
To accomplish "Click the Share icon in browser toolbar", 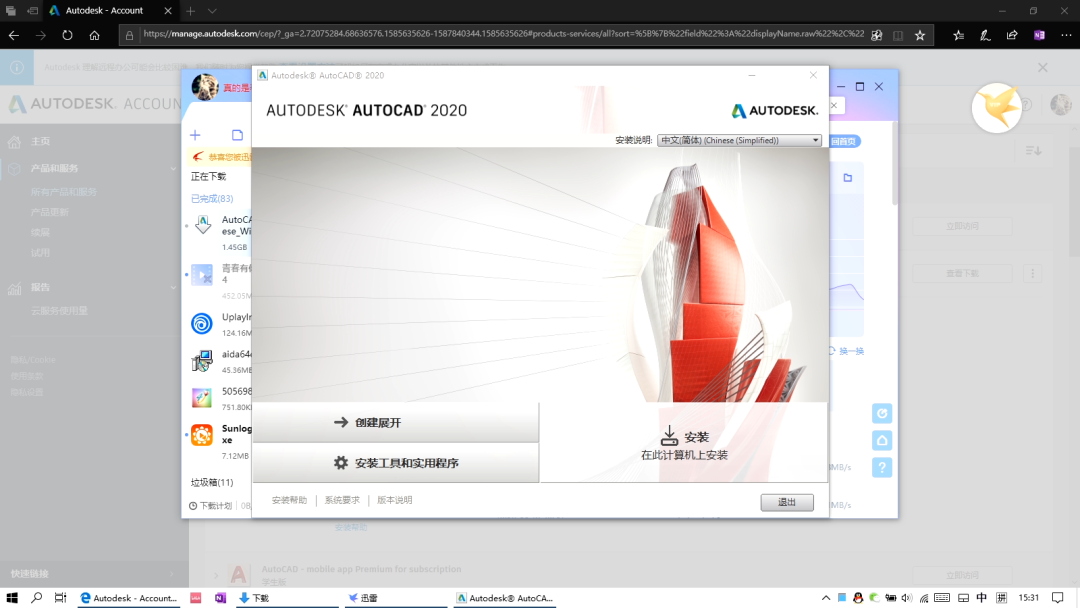I will tap(1012, 35).
